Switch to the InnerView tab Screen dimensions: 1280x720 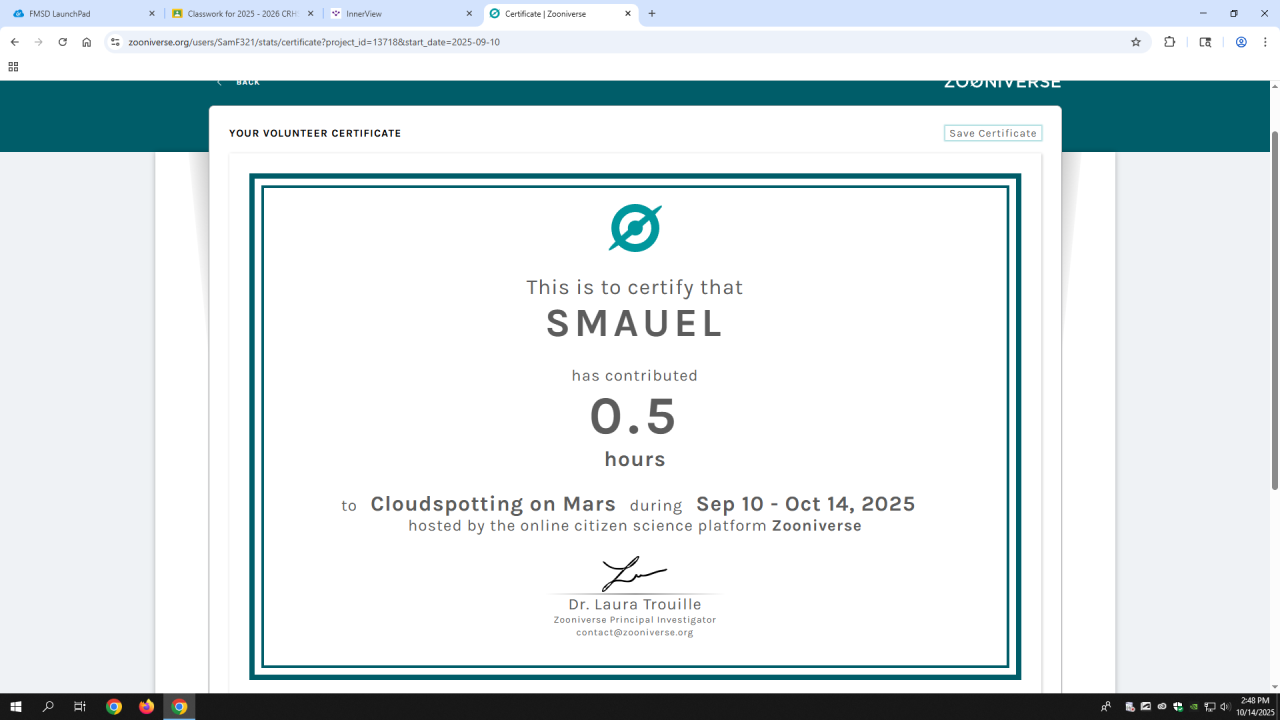point(400,14)
